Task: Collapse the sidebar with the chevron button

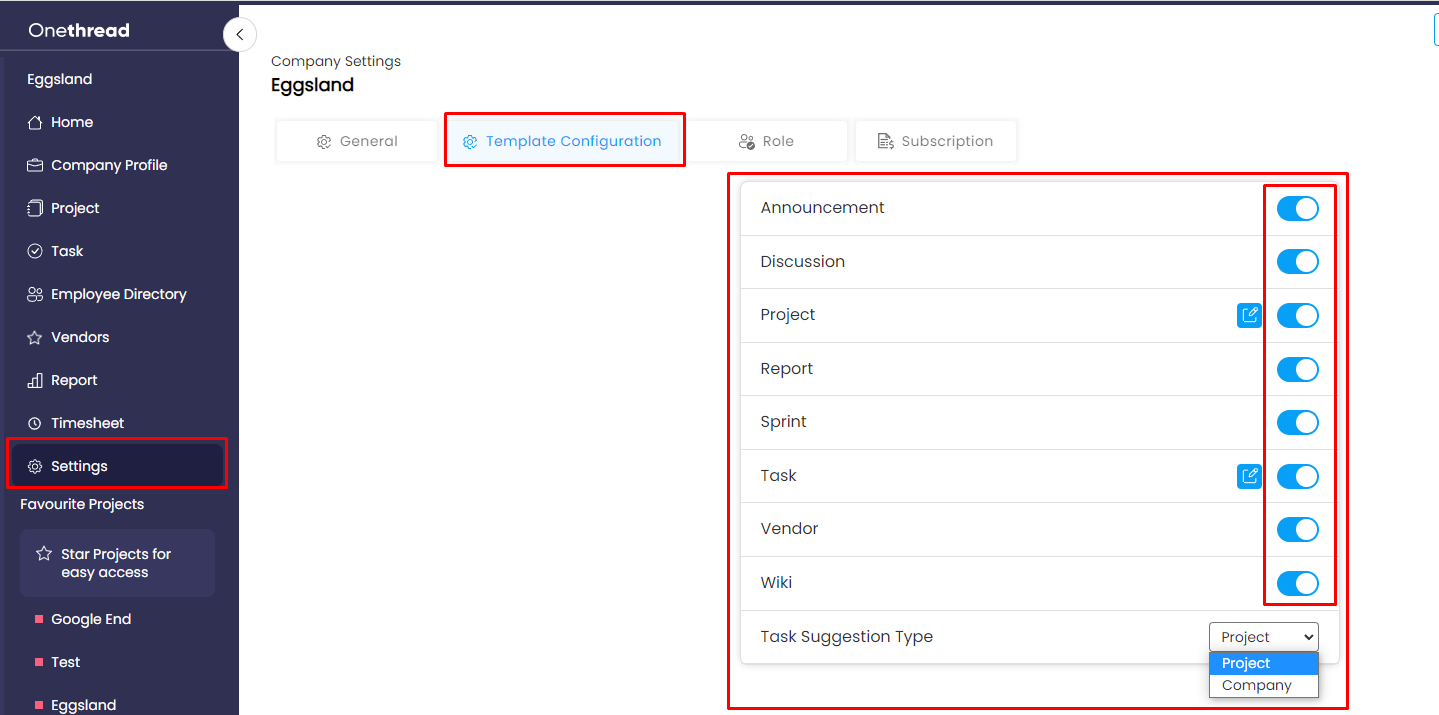Action: (x=239, y=35)
